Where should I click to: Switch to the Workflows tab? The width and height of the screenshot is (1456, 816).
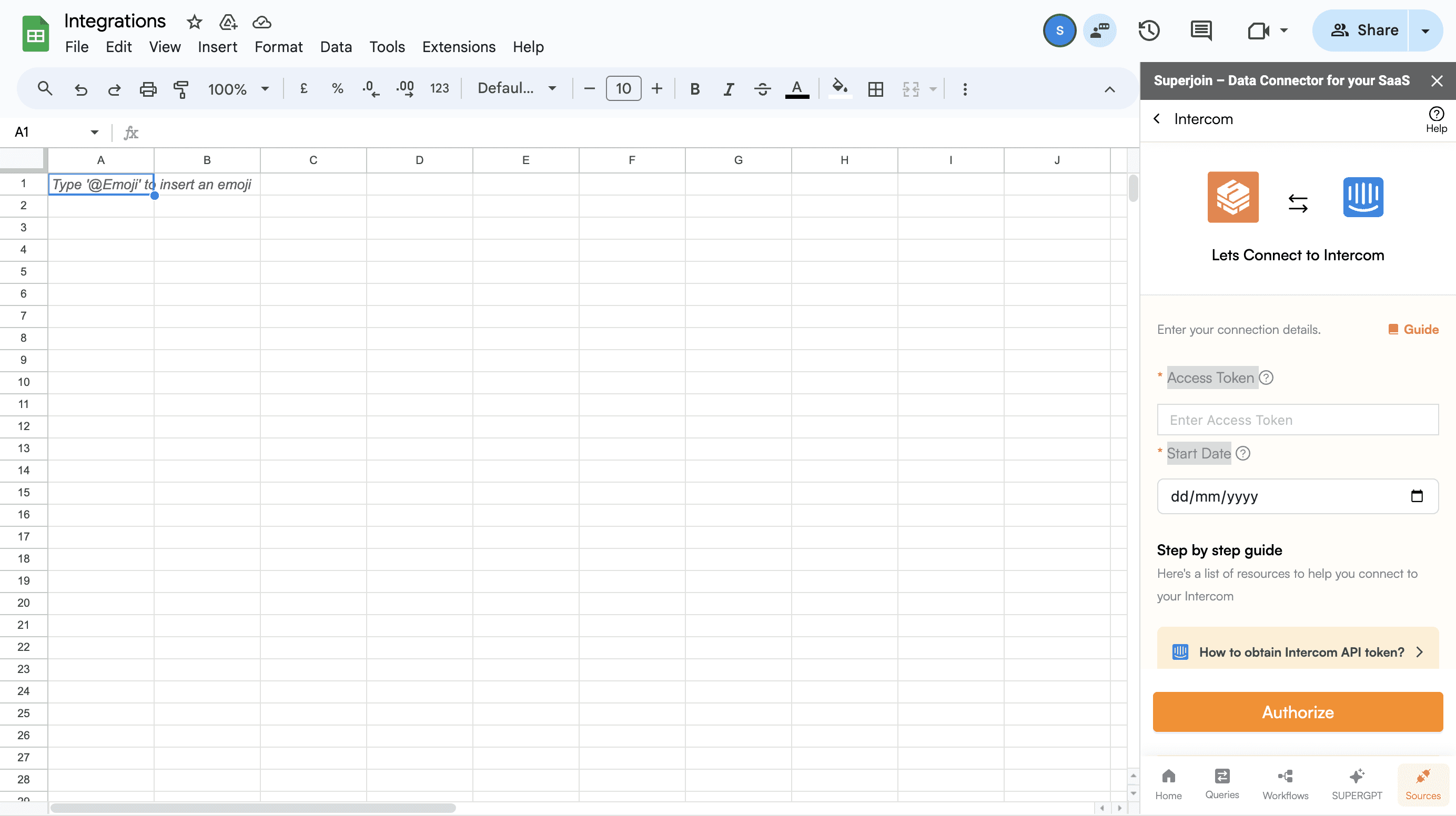point(1285,784)
